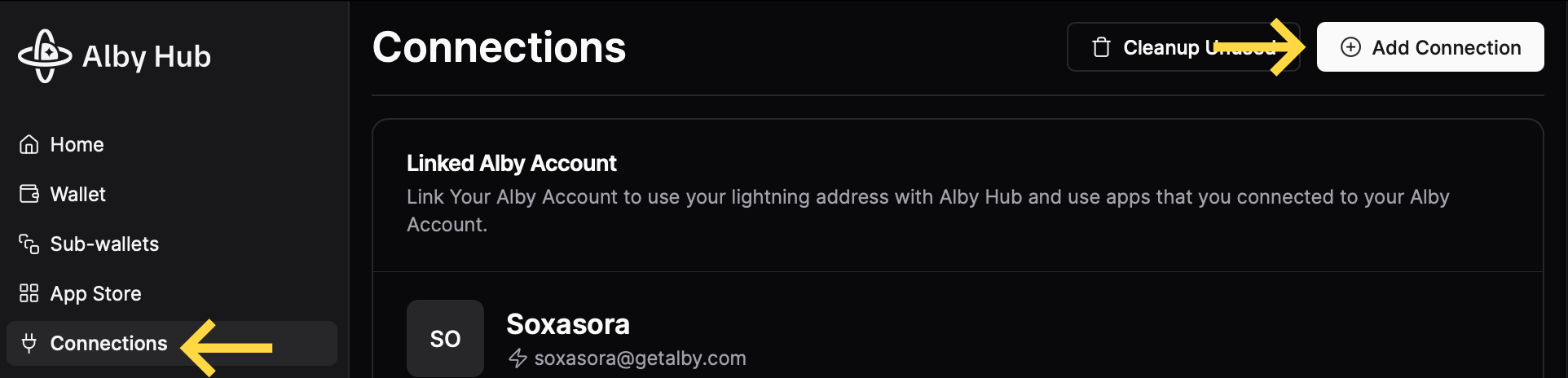
Task: Open the App Store menu item
Action: click(x=95, y=294)
